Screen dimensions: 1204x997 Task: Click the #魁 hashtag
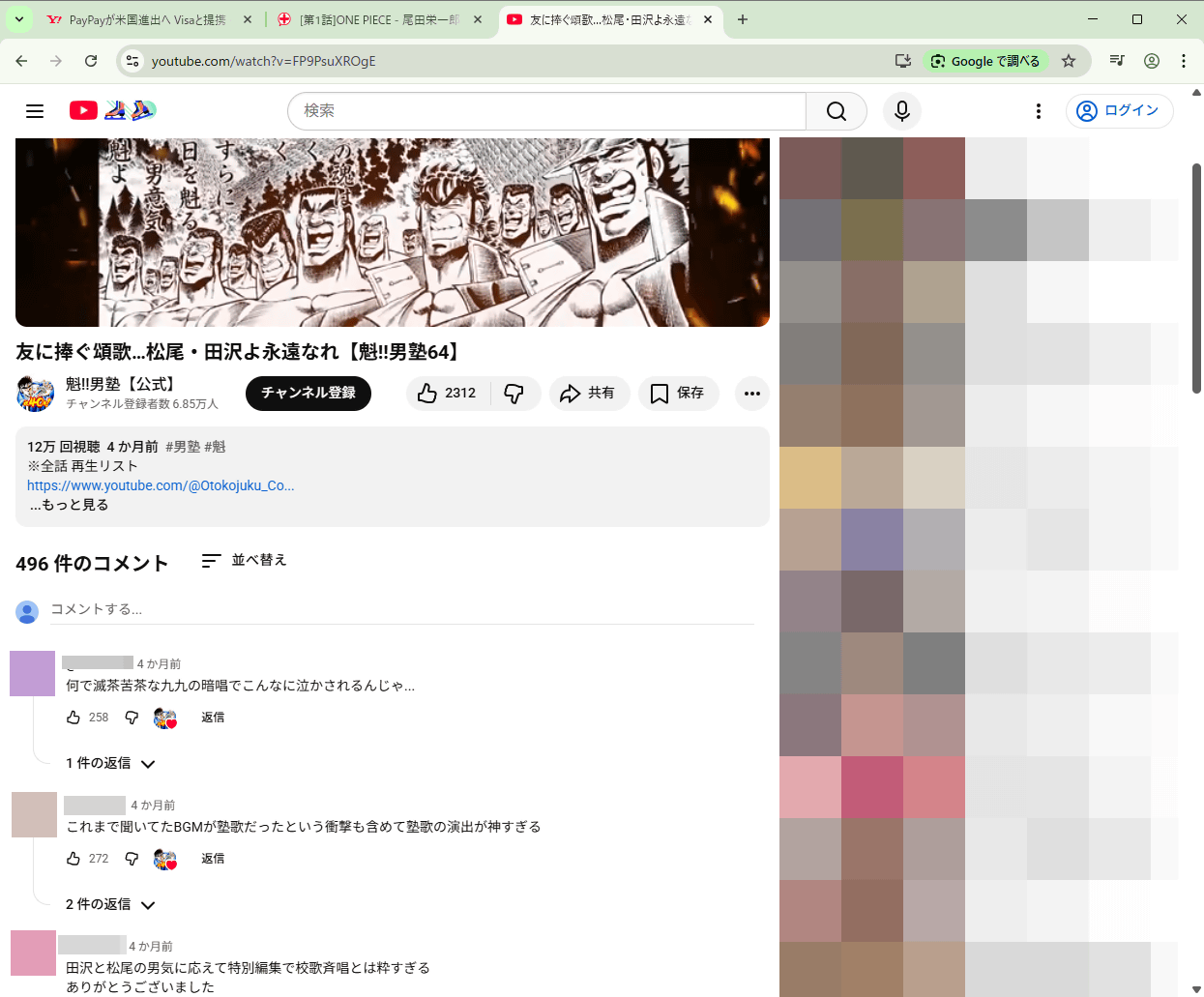click(215, 447)
